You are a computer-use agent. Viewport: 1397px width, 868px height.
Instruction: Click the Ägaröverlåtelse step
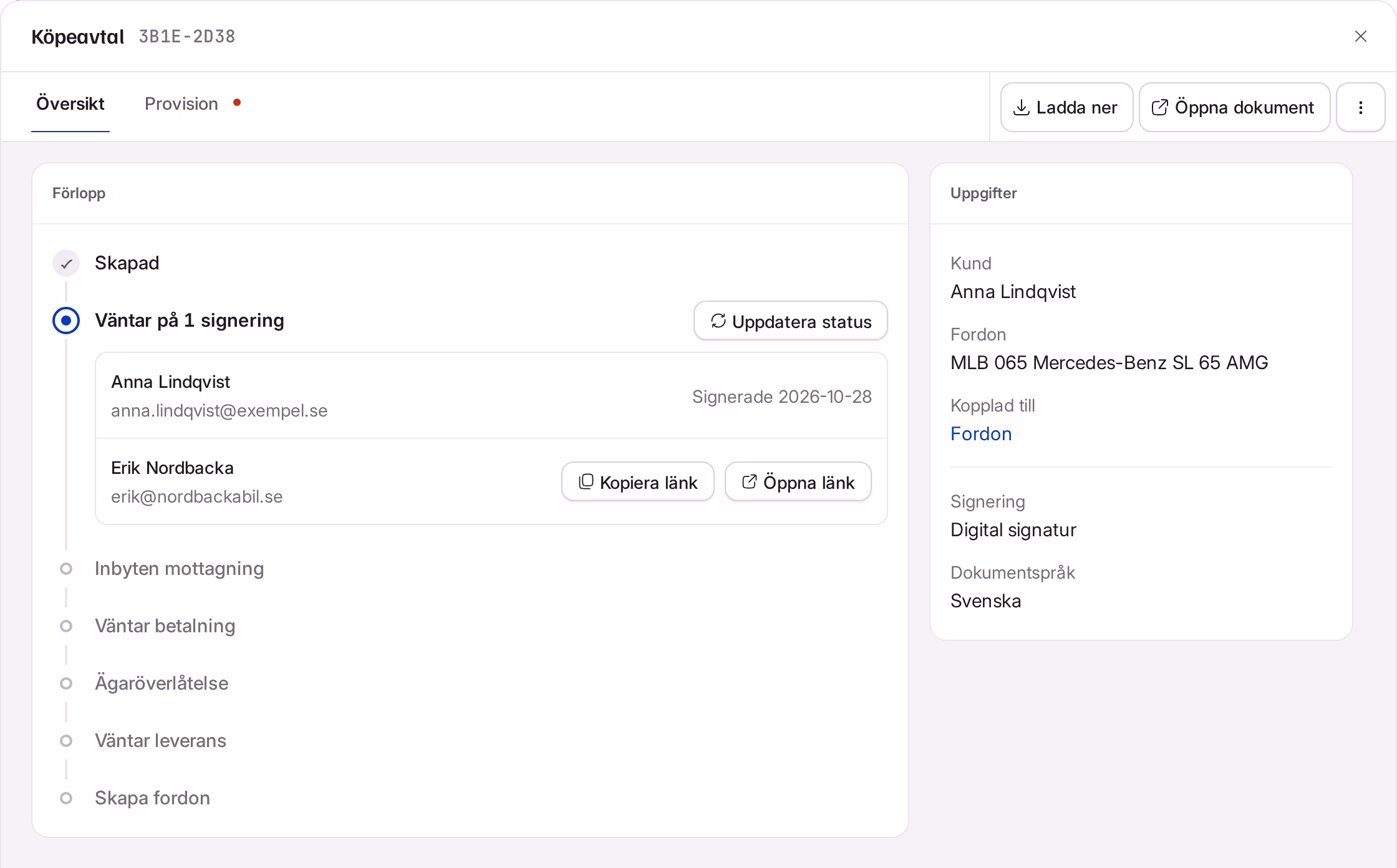162,683
